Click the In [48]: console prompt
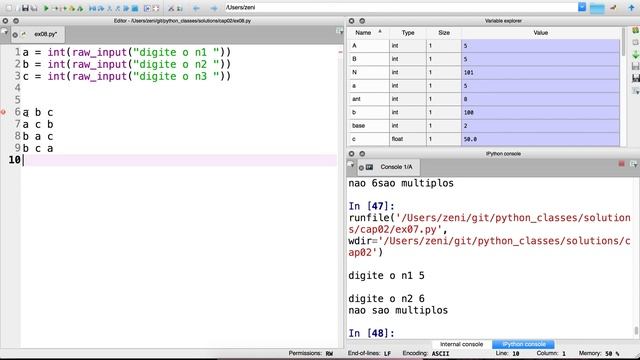This screenshot has height=360, width=640. pyautogui.click(x=371, y=333)
